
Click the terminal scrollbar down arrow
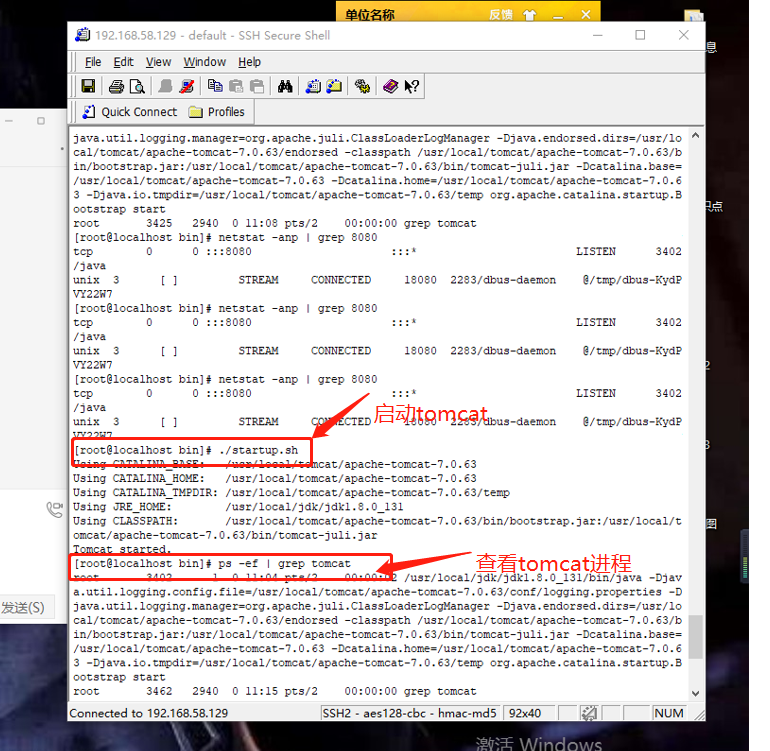(x=695, y=694)
